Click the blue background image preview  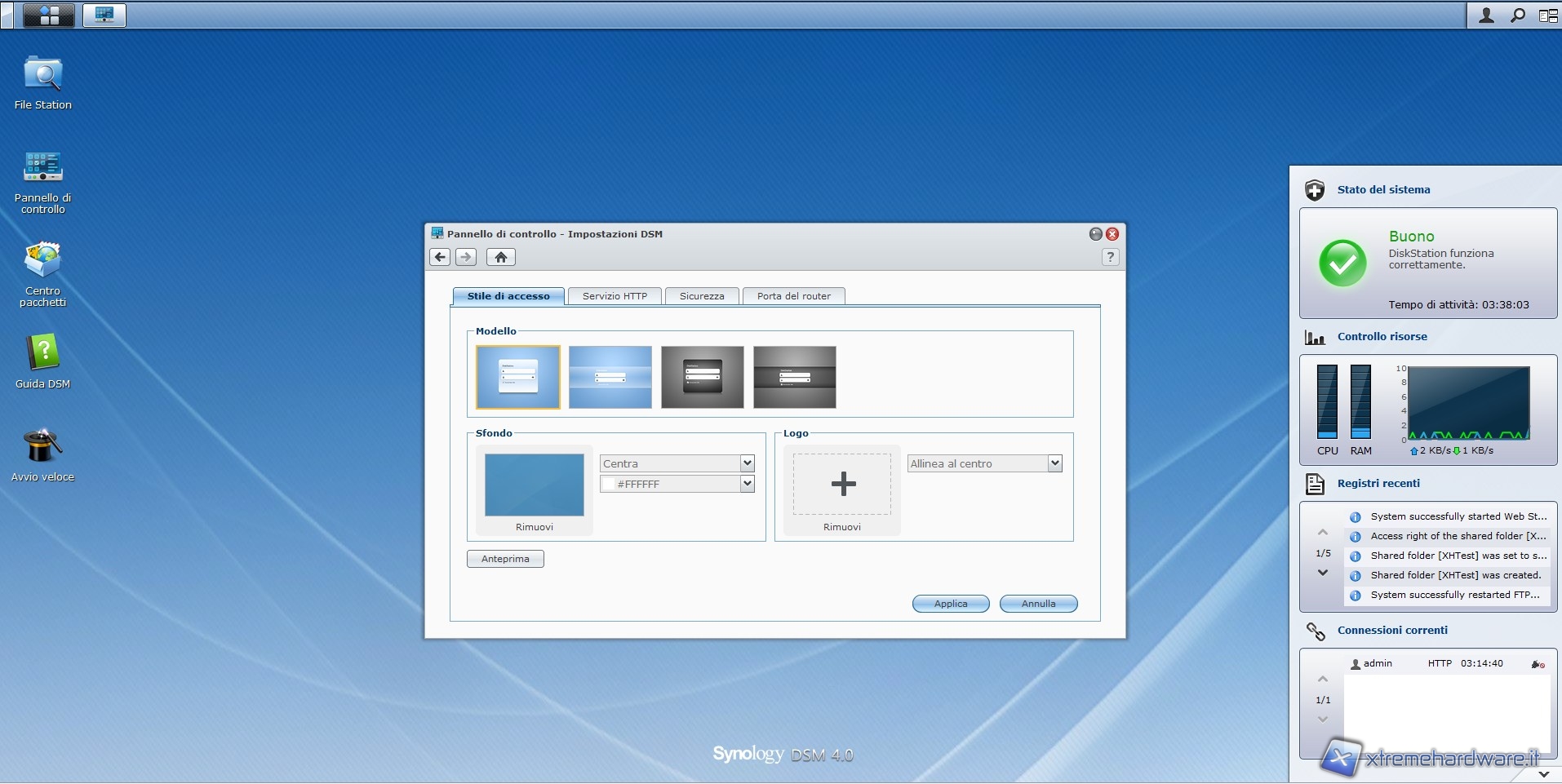tap(535, 485)
